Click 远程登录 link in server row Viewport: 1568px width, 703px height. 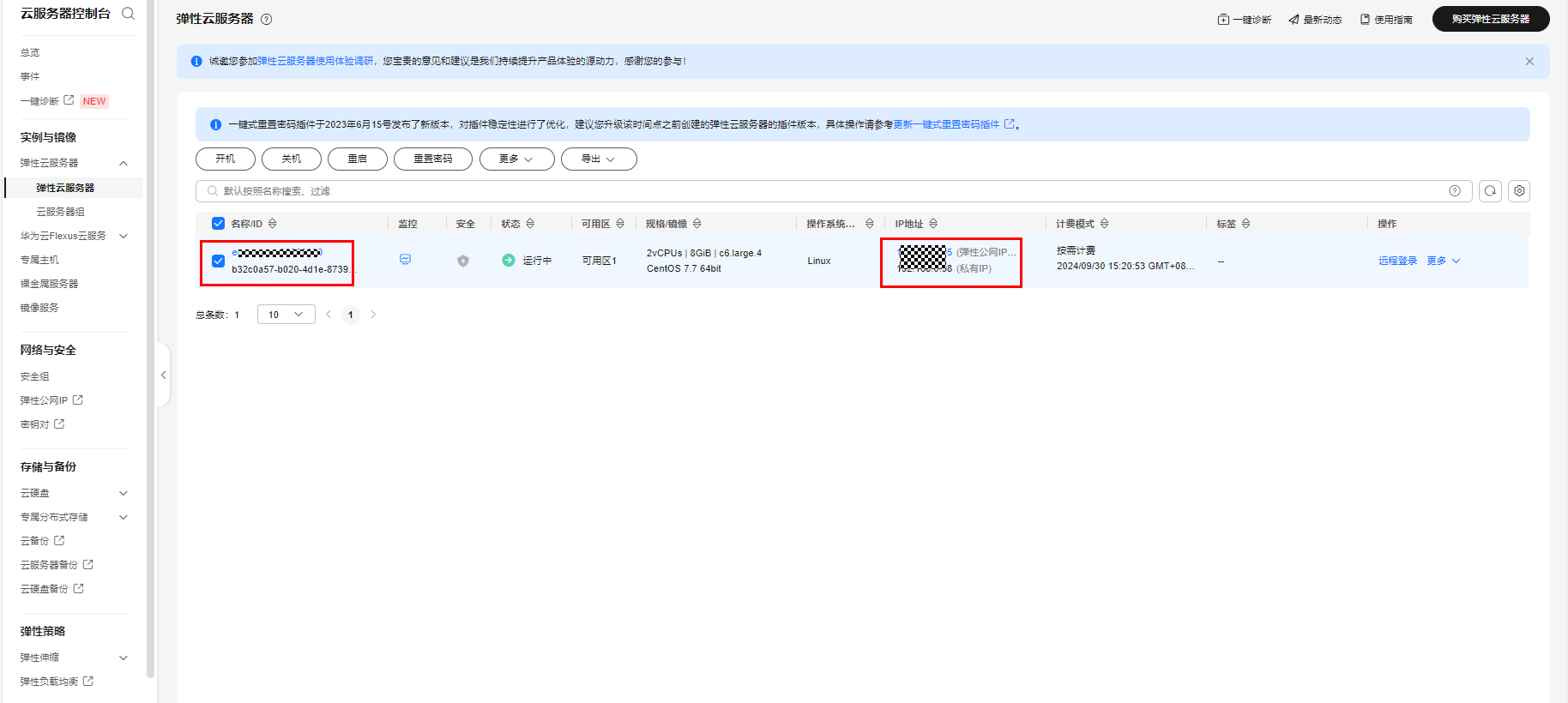1397,261
